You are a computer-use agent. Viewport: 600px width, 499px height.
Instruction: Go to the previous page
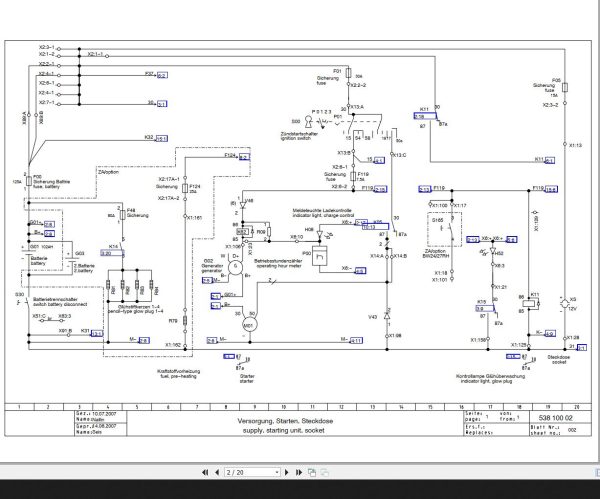click(217, 472)
